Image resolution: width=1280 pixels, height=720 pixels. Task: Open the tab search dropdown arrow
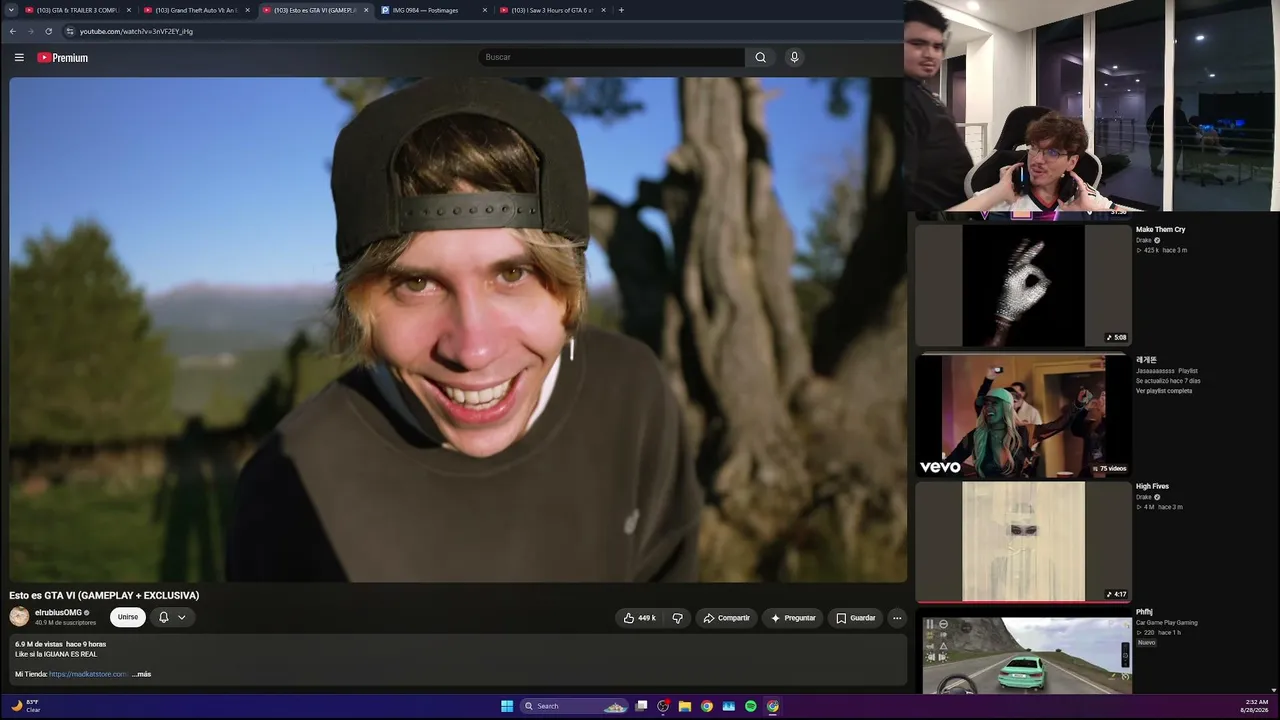point(10,10)
